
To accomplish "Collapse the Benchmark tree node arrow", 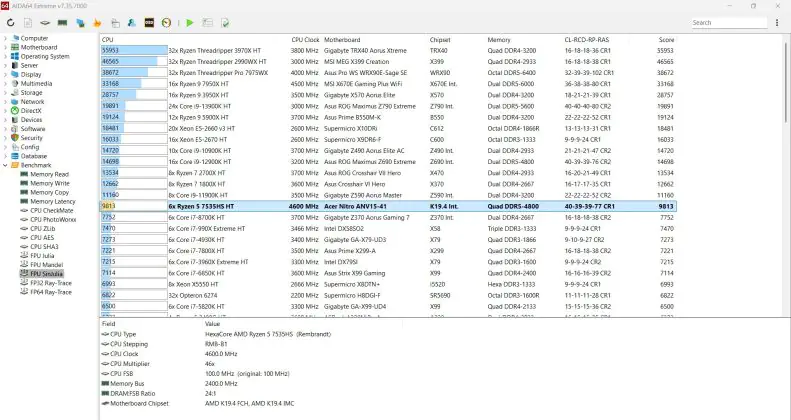I will (x=6, y=165).
